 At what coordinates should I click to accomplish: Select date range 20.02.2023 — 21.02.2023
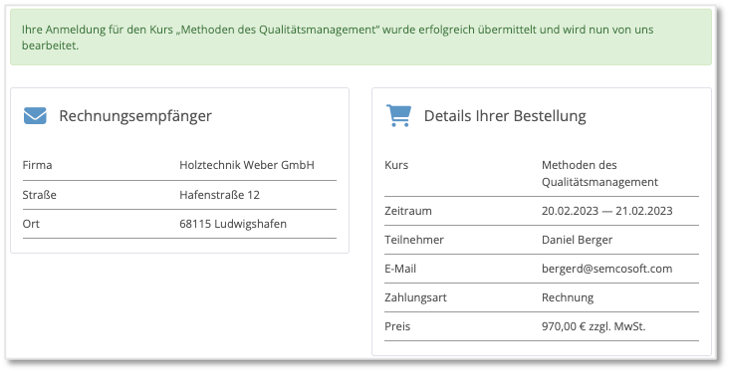click(x=607, y=211)
